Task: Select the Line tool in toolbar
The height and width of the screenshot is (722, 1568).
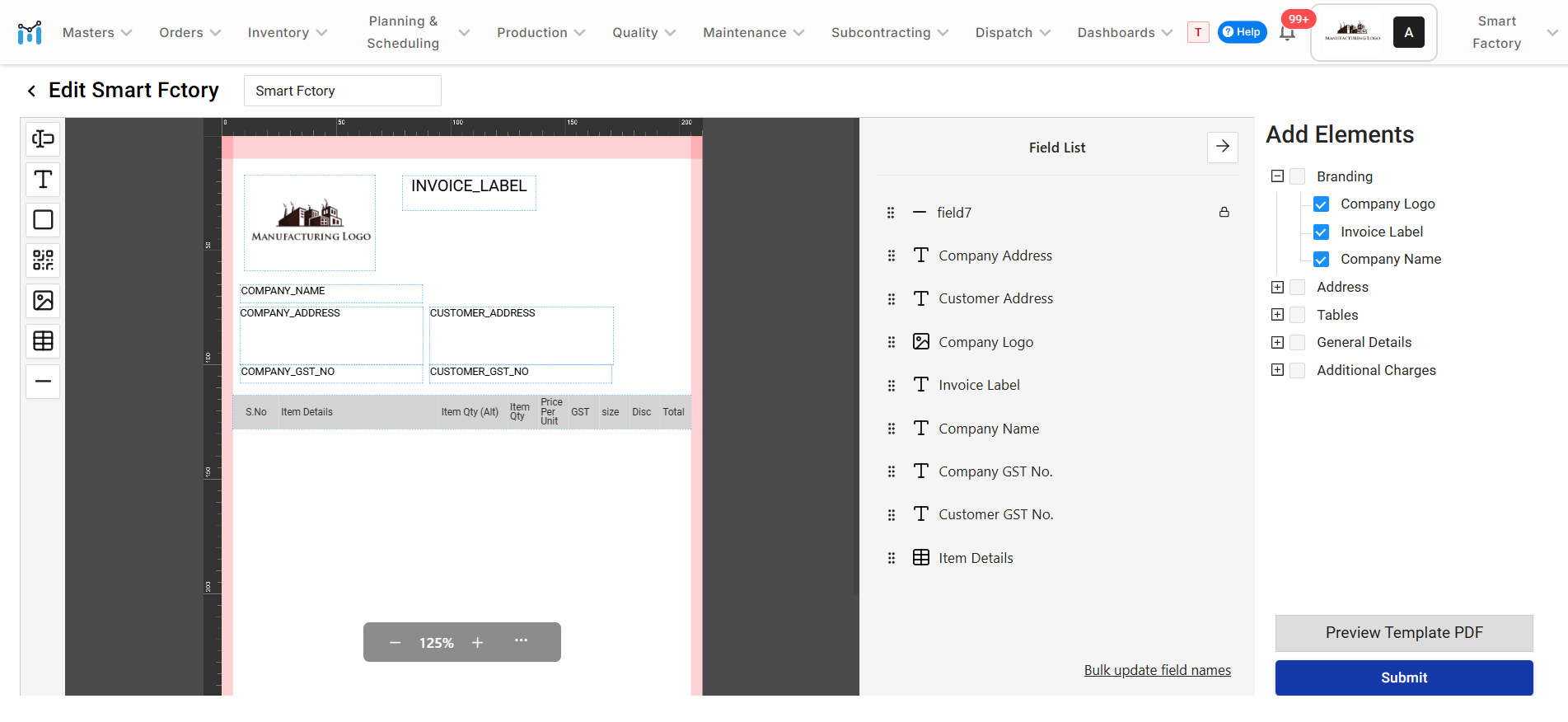Action: point(43,381)
